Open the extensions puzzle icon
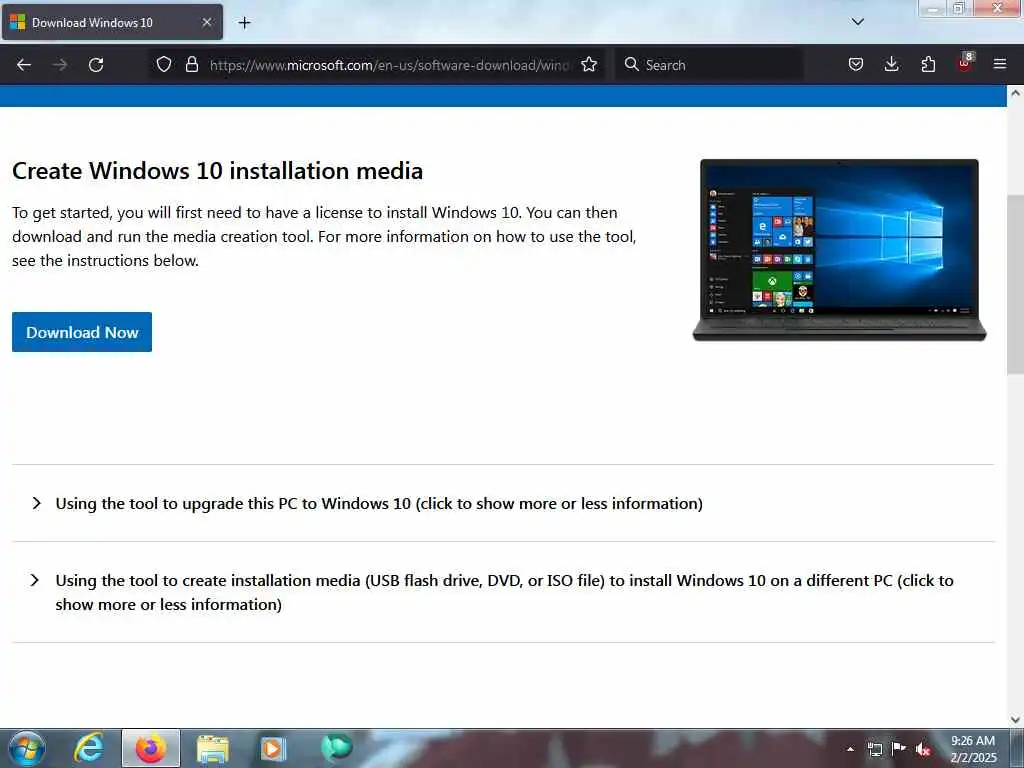 pyautogui.click(x=928, y=65)
